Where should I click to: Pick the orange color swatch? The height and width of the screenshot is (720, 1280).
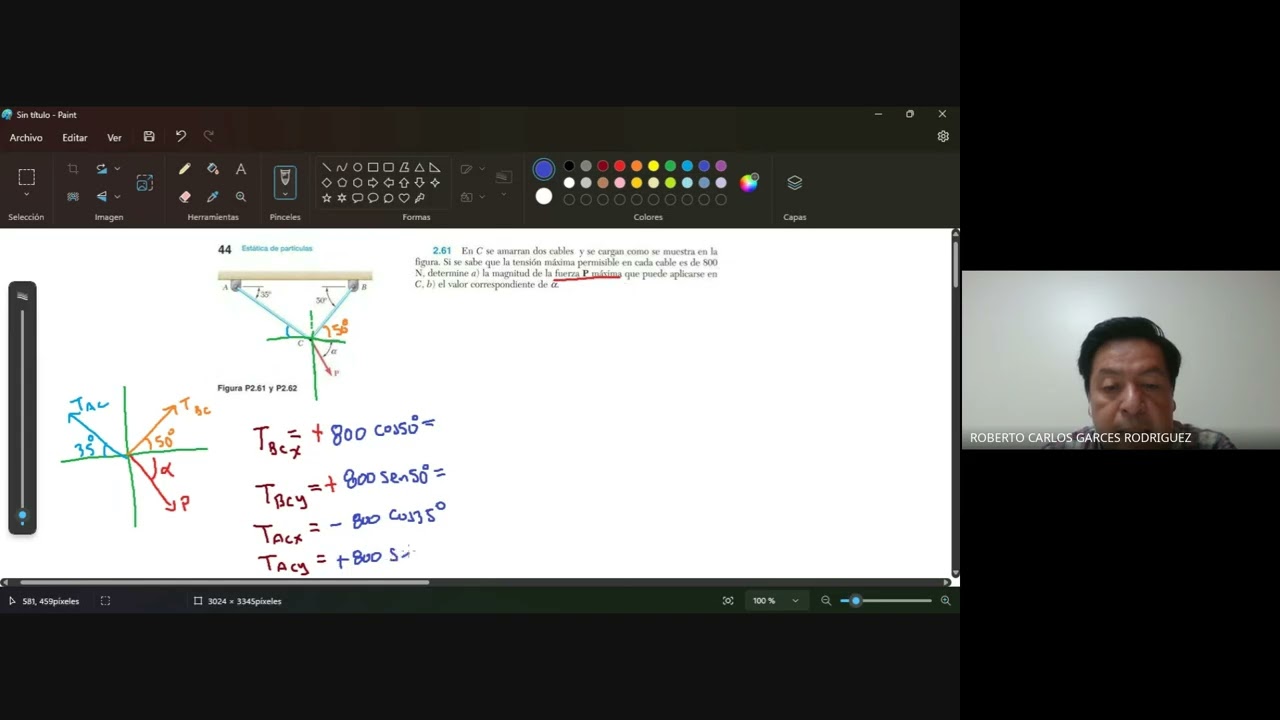pos(637,166)
